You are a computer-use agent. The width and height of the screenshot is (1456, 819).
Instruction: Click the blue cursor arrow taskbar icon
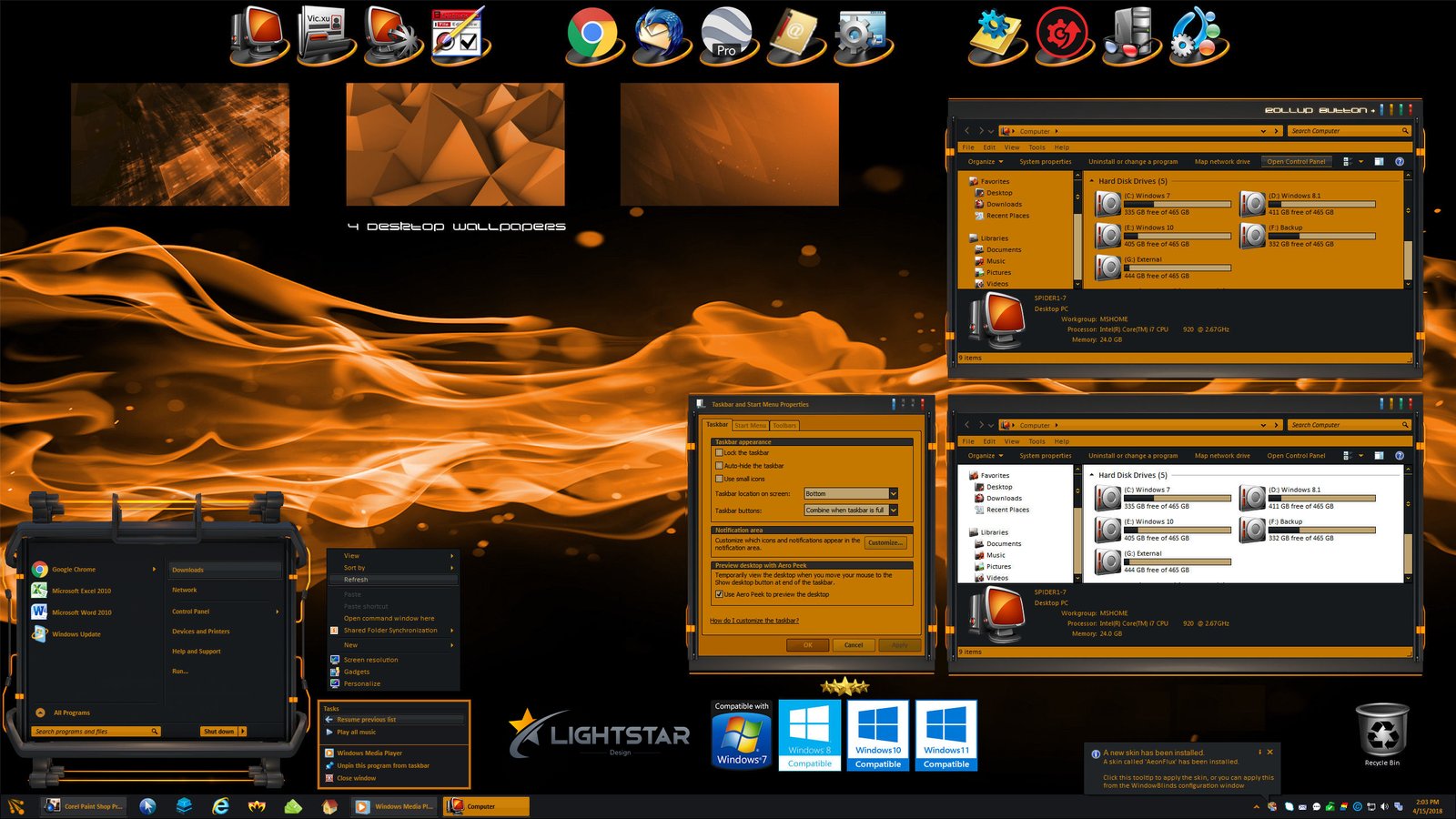coord(147,806)
